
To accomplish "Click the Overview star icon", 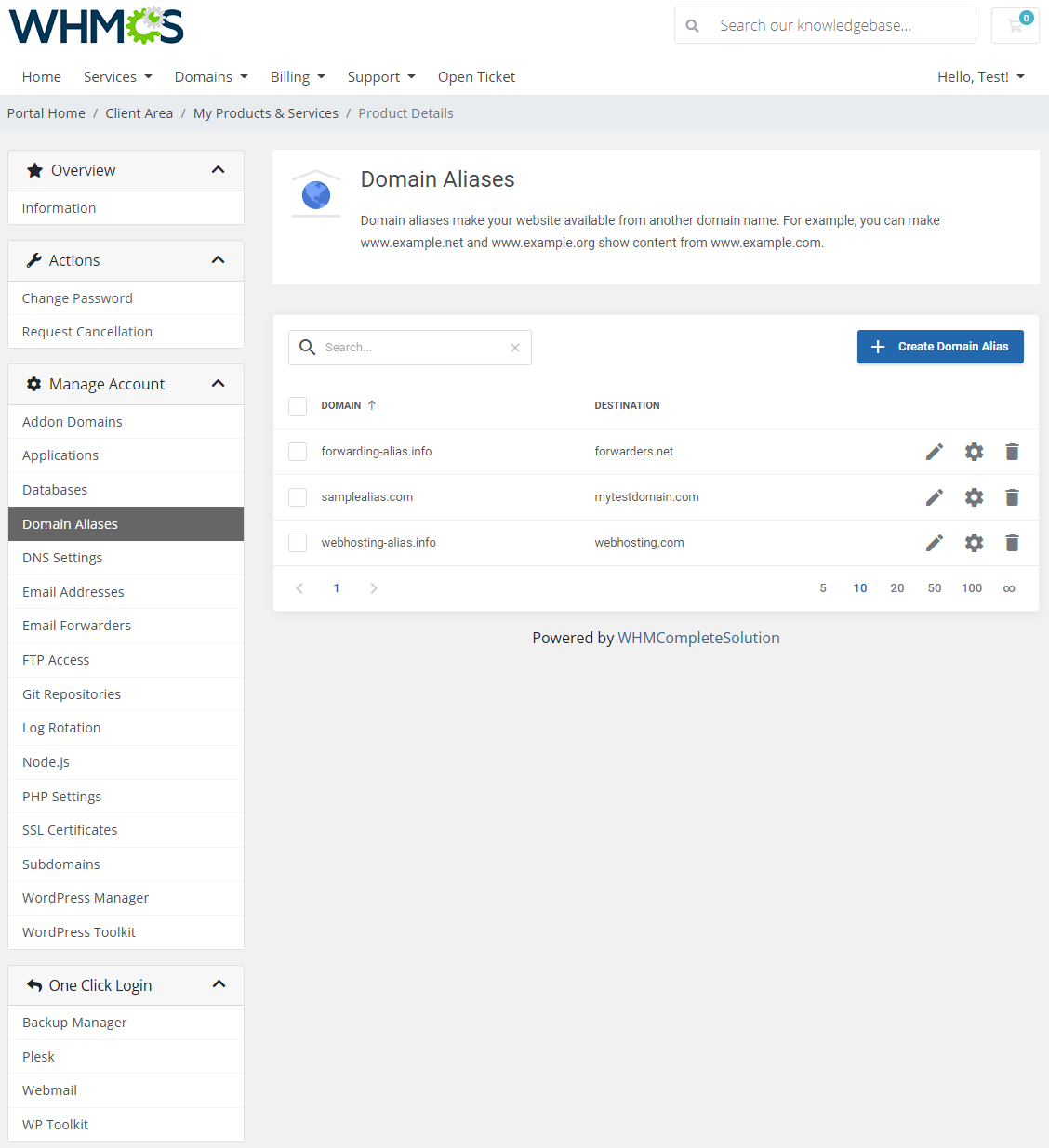I will coord(34,170).
